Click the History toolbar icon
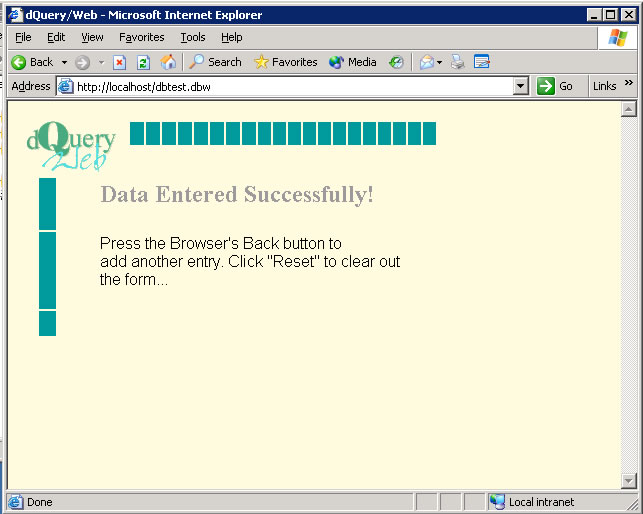This screenshot has width=643, height=514. tap(397, 62)
